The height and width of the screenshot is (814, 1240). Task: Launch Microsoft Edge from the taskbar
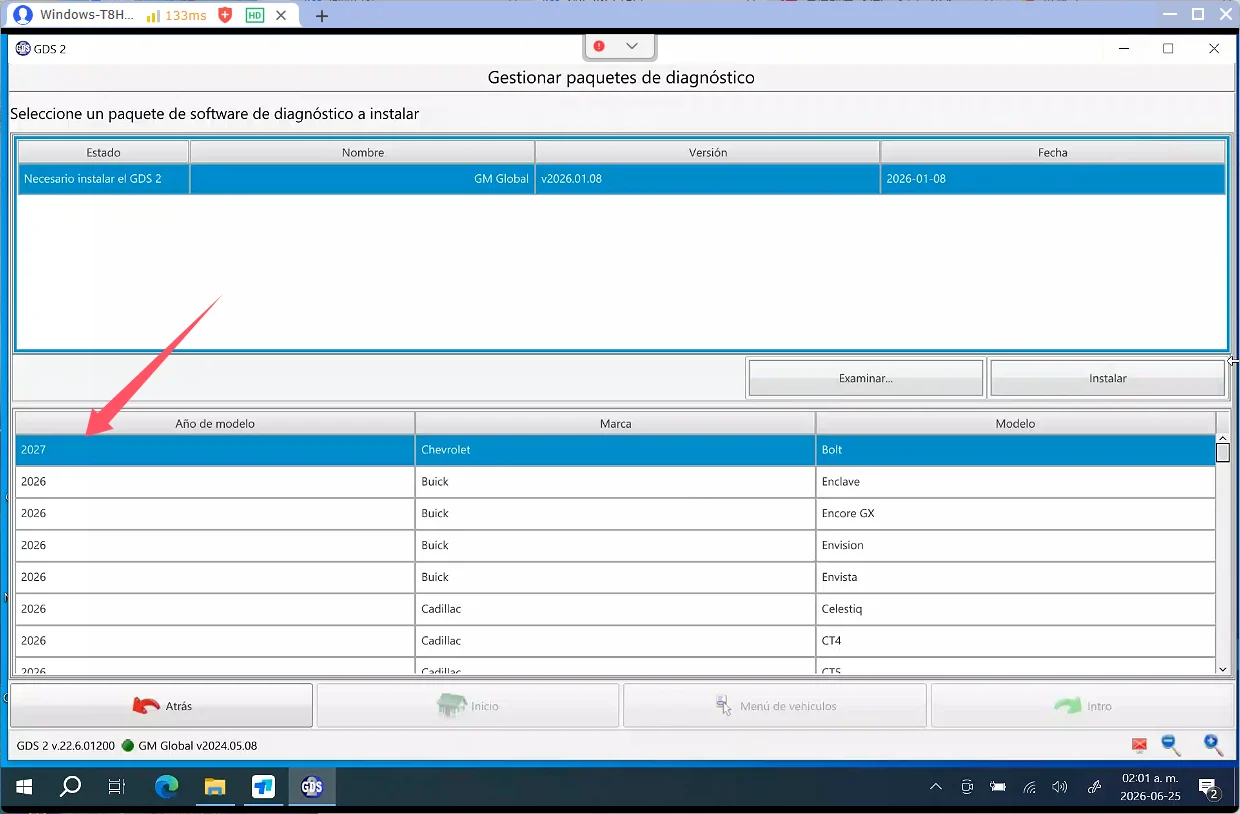(x=166, y=787)
